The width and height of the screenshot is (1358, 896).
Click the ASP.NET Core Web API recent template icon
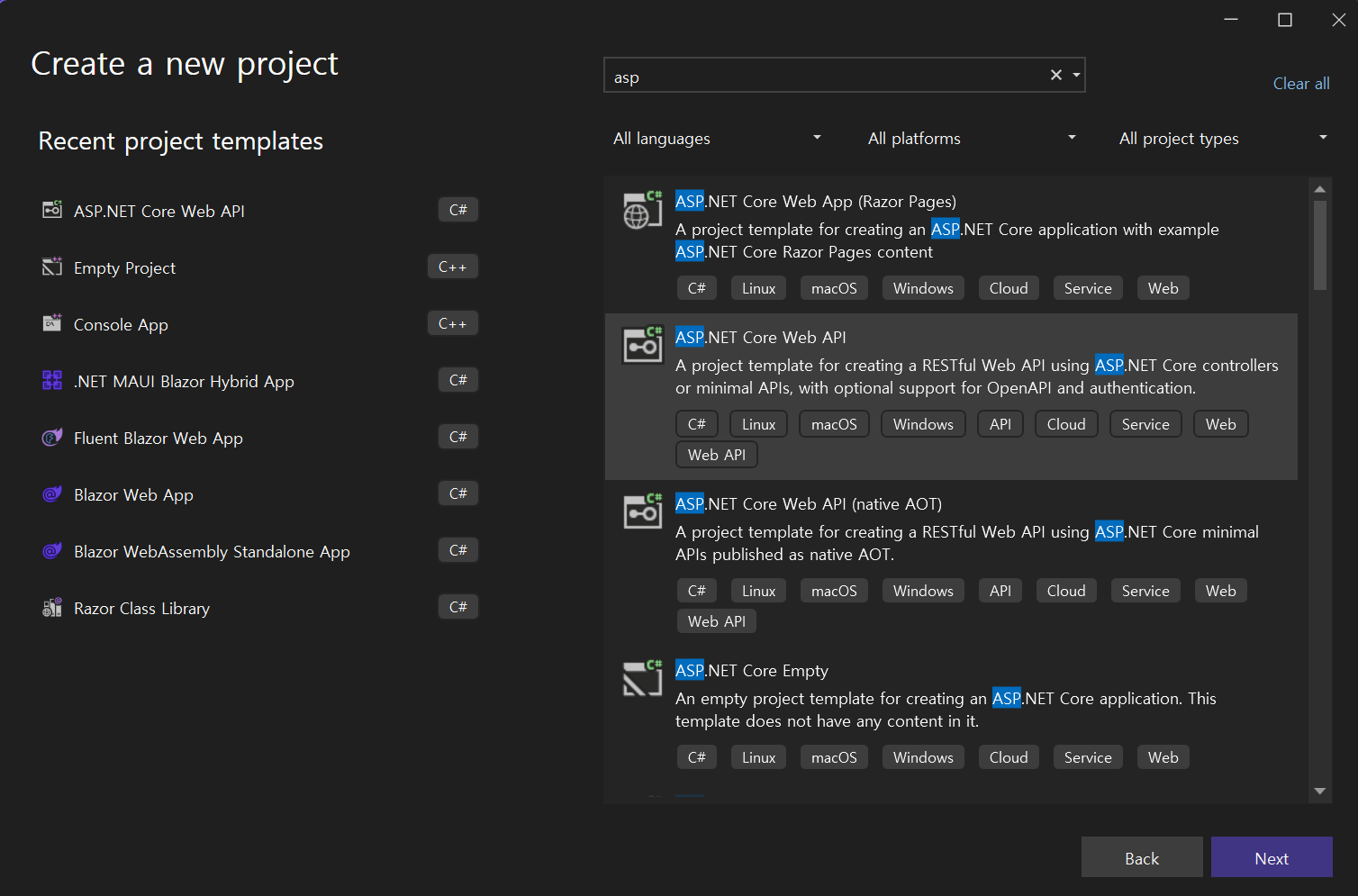pyautogui.click(x=52, y=210)
